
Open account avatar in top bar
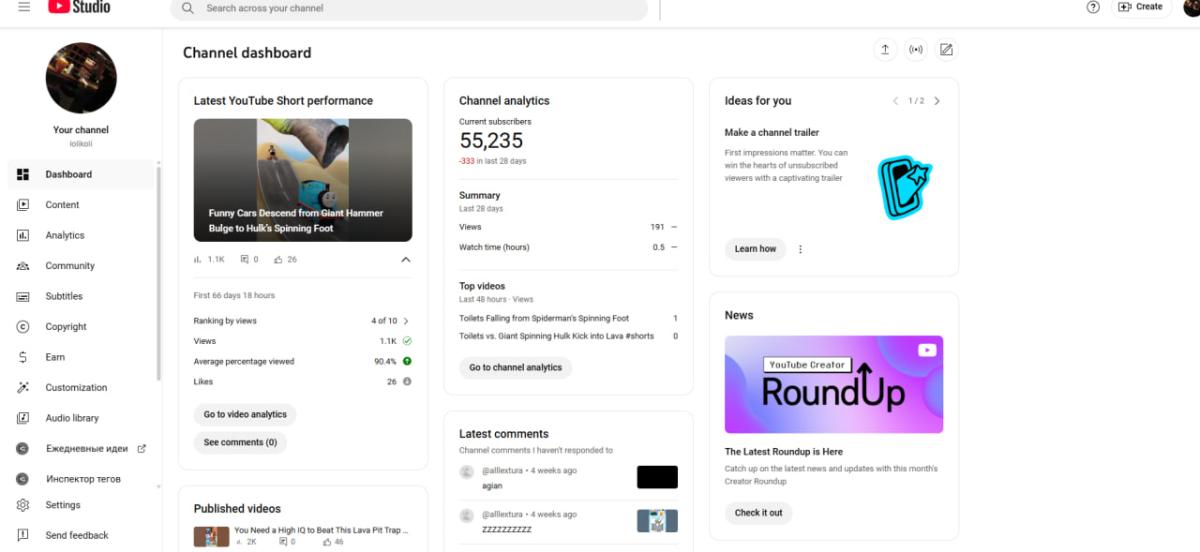[1191, 7]
